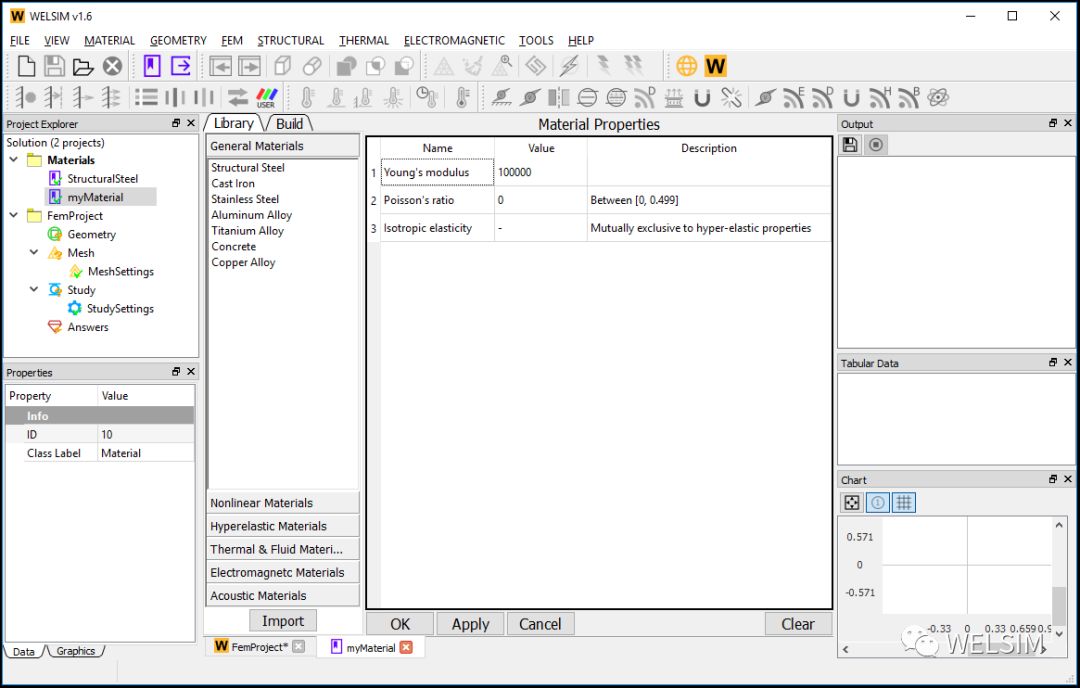This screenshot has height=688, width=1080.
Task: Click the OK button
Action: (399, 624)
